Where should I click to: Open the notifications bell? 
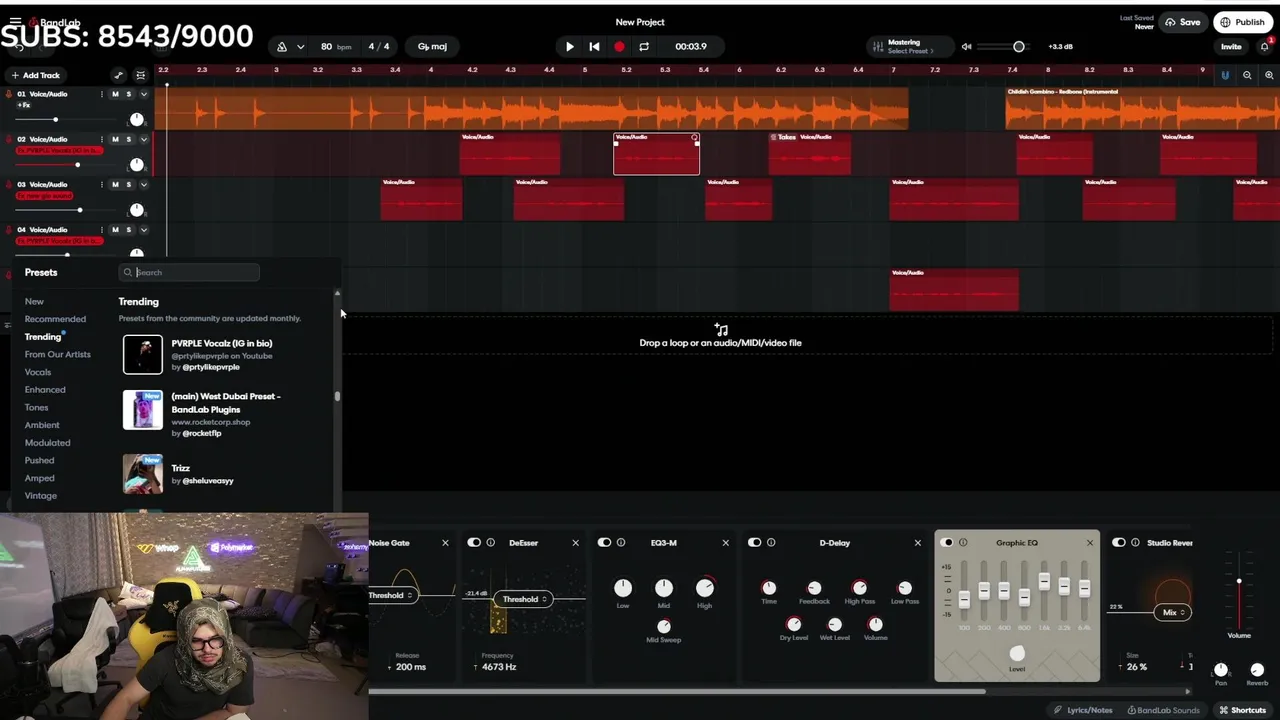[x=1264, y=46]
